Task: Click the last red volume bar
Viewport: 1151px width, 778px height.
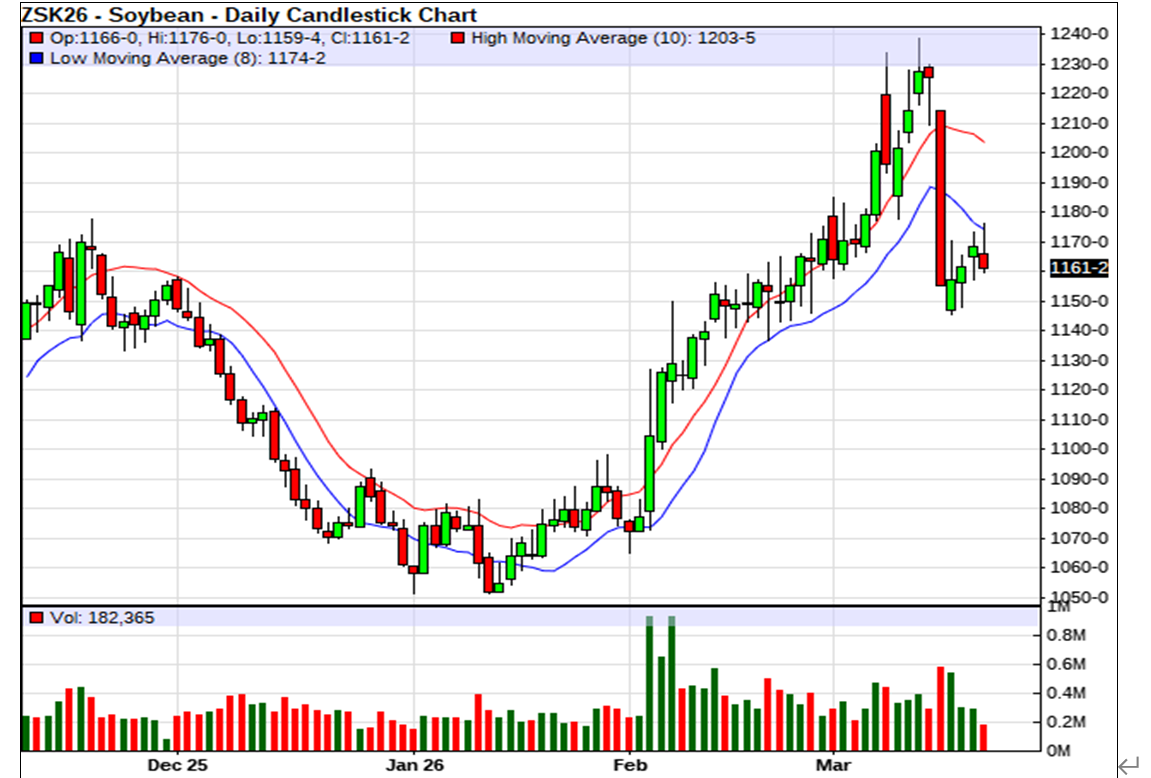Action: coord(983,738)
